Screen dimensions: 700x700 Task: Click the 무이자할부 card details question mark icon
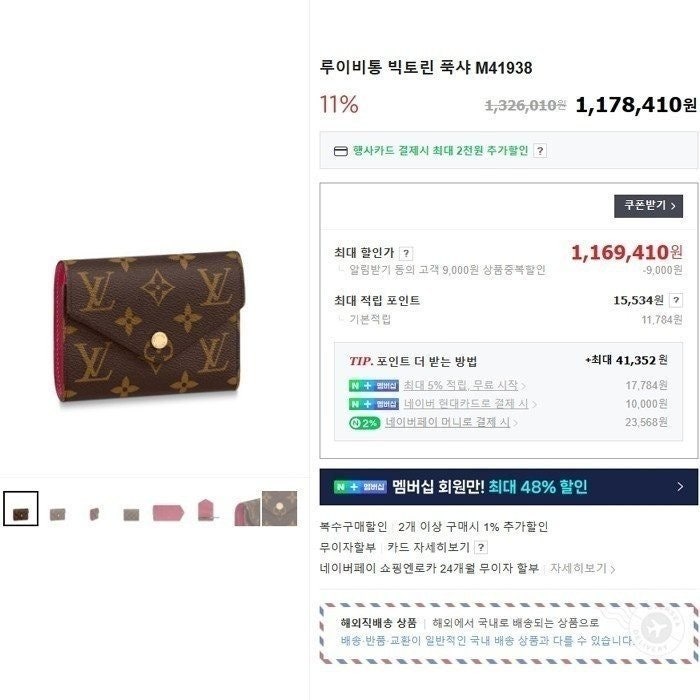481,547
